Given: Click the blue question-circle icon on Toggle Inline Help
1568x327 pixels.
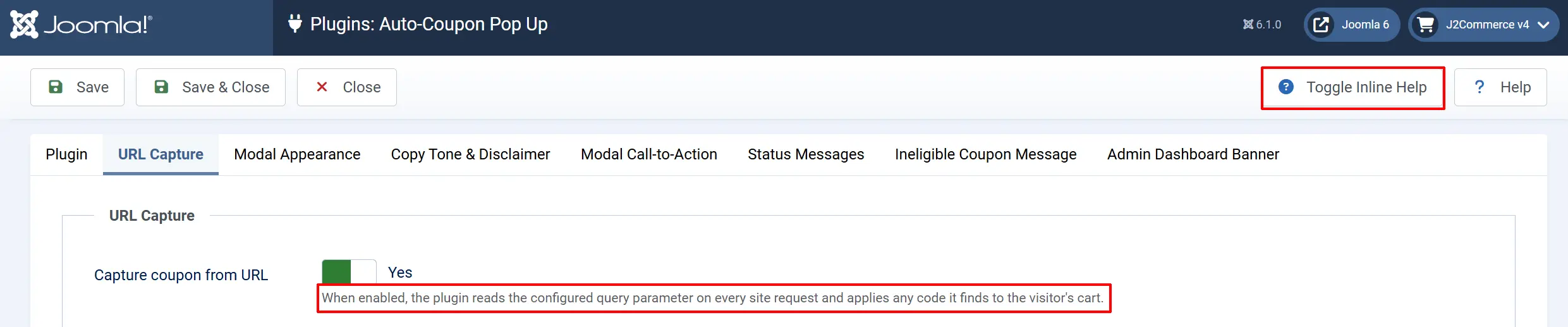Looking at the screenshot, I should point(1286,87).
